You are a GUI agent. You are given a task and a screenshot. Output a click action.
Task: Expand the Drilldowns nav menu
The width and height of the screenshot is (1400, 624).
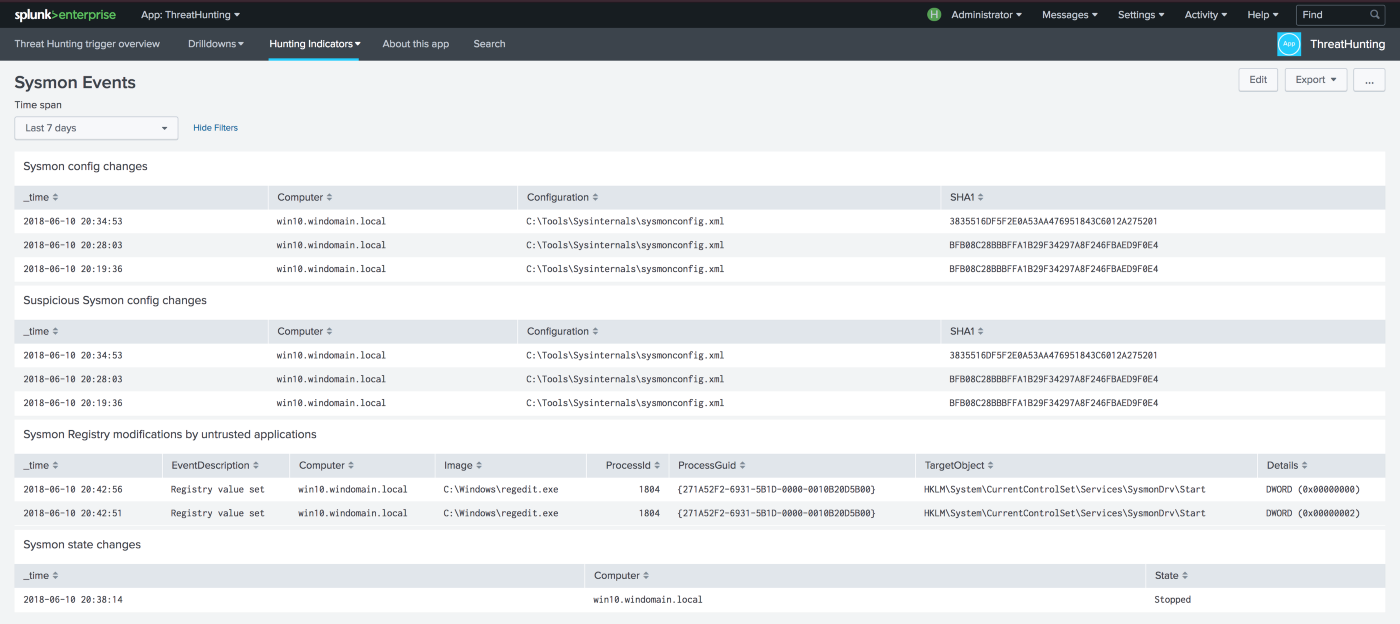pos(216,44)
